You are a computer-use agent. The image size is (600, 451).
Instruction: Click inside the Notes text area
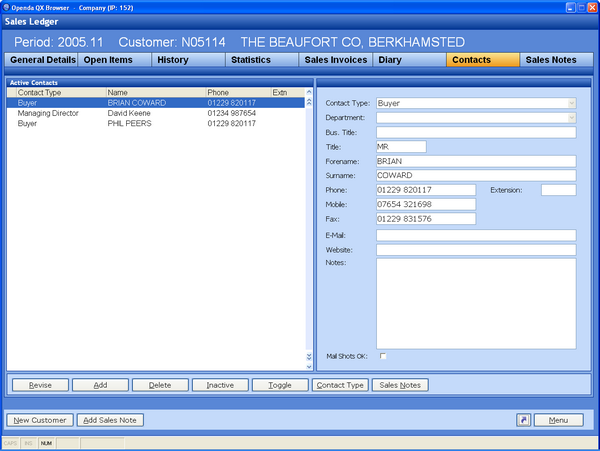tap(476, 303)
